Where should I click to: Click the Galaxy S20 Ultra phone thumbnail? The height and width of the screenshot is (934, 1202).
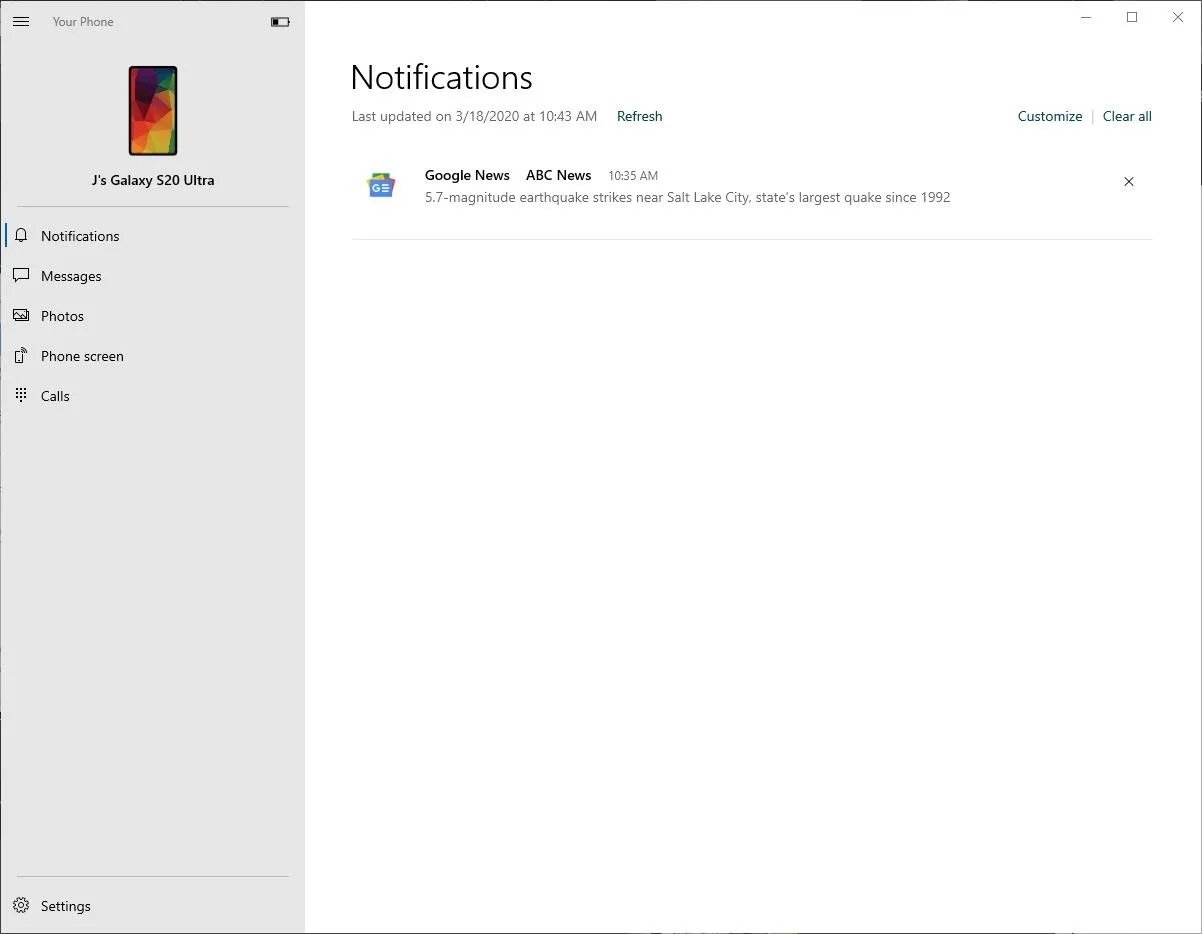pos(153,111)
